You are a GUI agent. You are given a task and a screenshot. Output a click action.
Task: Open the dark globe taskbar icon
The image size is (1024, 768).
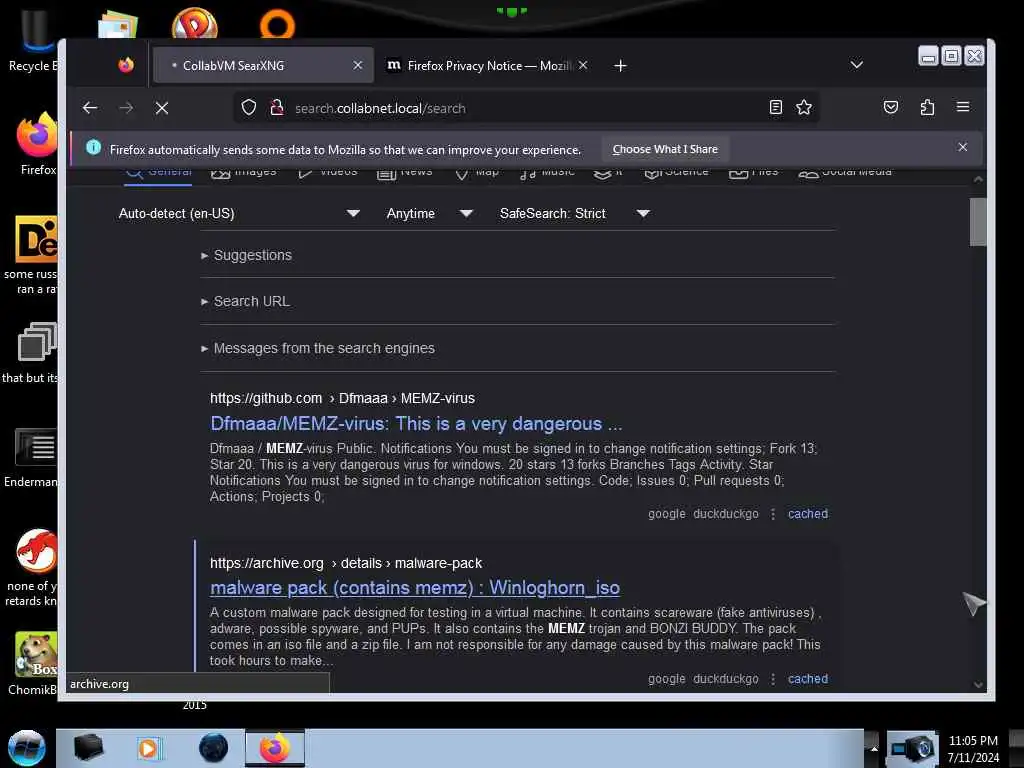click(x=213, y=748)
